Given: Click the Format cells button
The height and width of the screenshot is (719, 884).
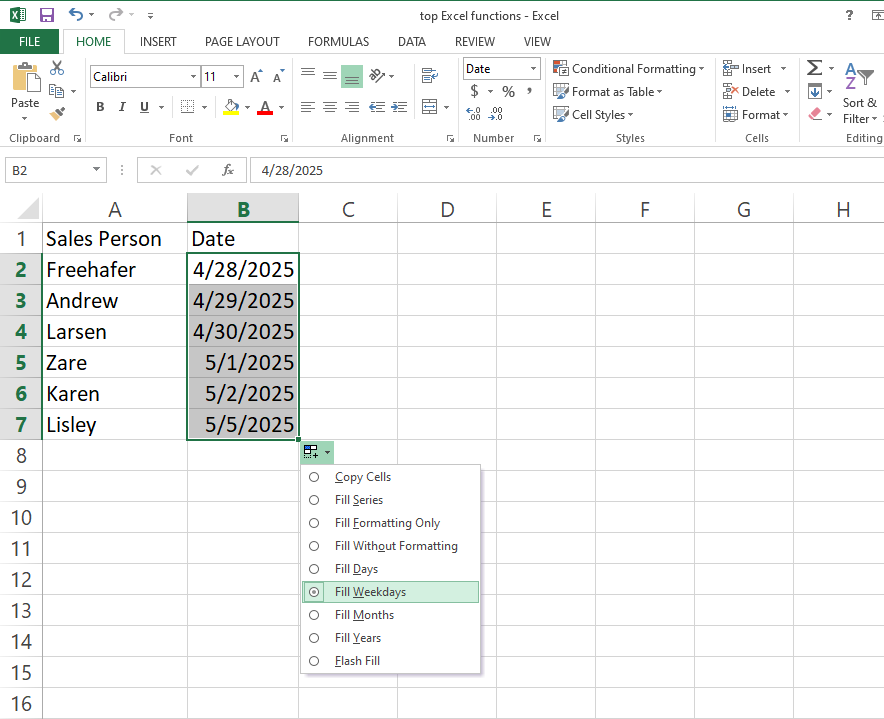Looking at the screenshot, I should tap(755, 114).
